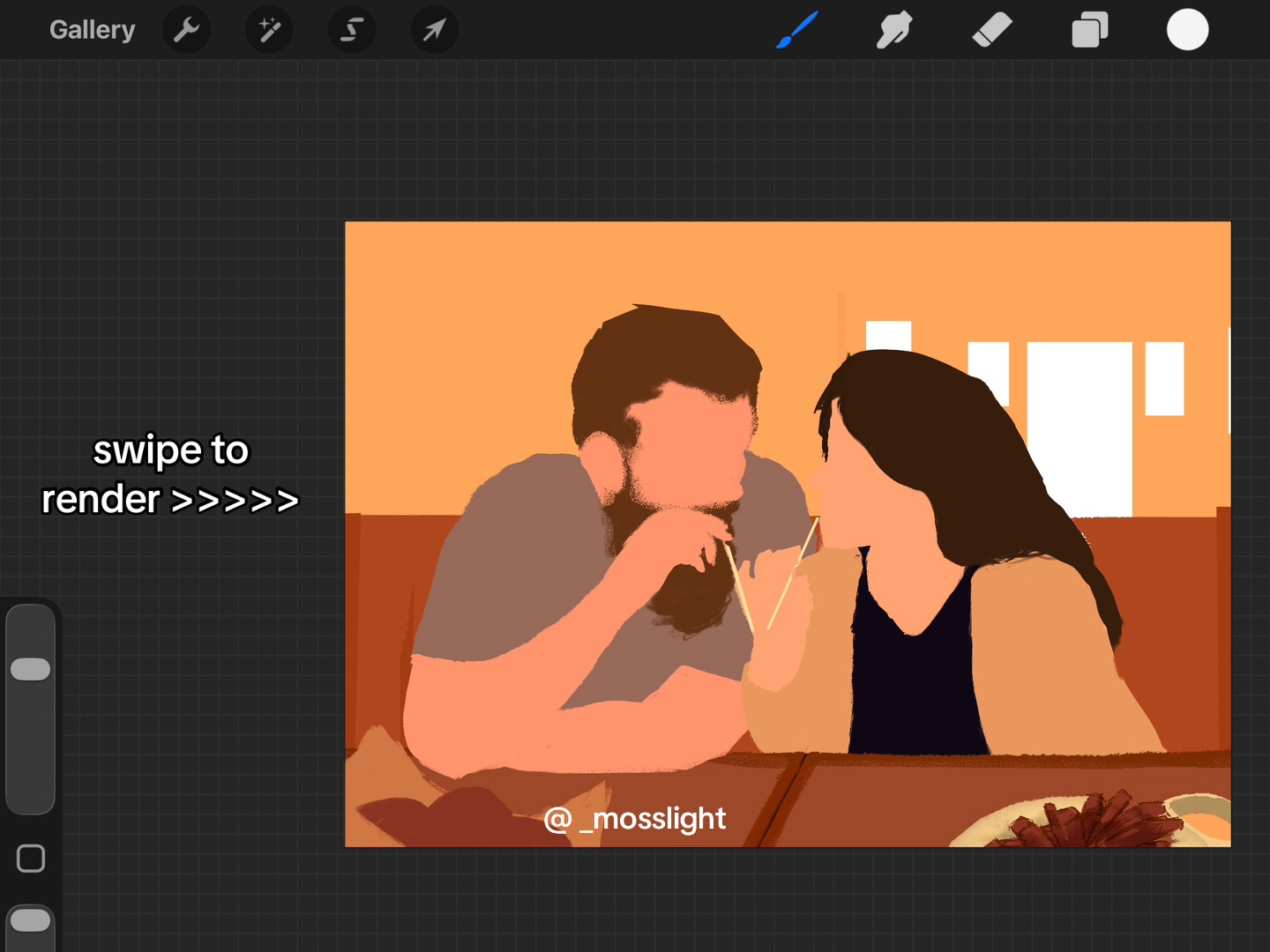Click the plate of food on table
The height and width of the screenshot is (952, 1270).
(1094, 821)
